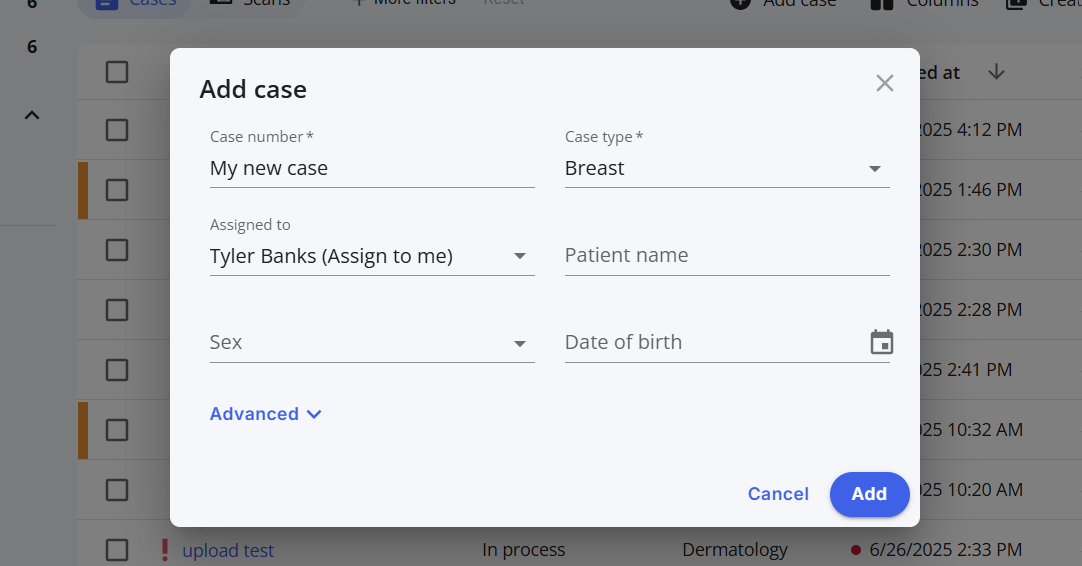Click the Add case plus icon
This screenshot has width=1082, height=566.
pyautogui.click(x=740, y=3)
